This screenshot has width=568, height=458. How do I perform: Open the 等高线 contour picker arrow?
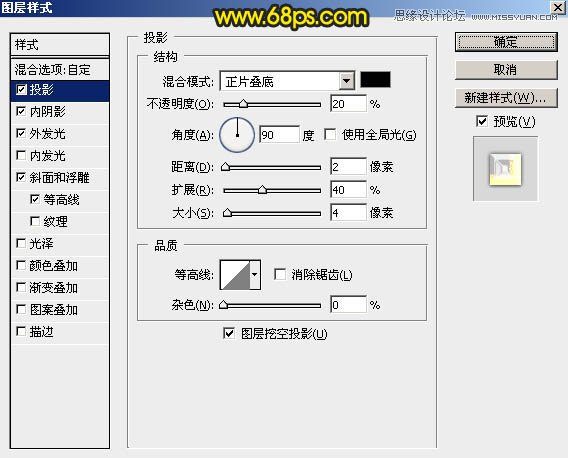(255, 275)
